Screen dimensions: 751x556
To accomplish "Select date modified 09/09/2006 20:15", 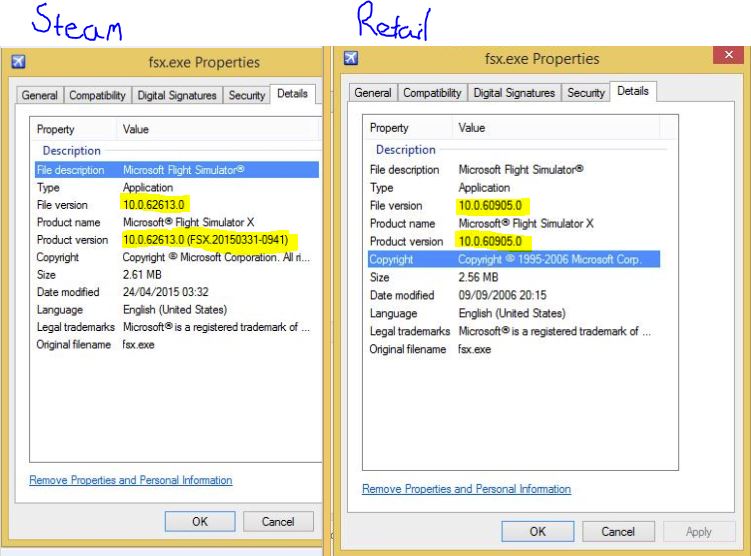I will tap(502, 295).
